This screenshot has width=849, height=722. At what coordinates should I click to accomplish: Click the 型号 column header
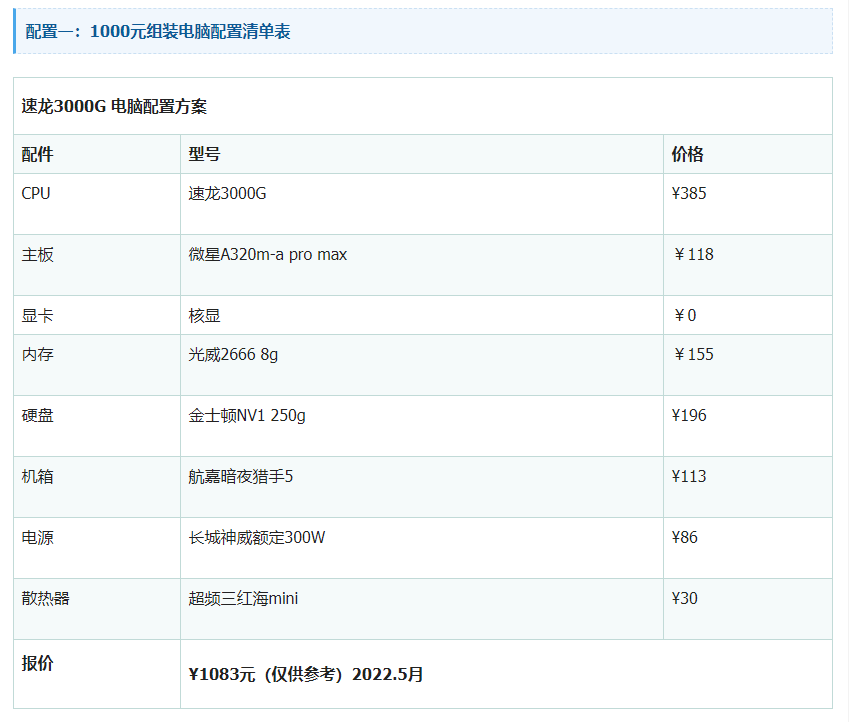tap(204, 154)
